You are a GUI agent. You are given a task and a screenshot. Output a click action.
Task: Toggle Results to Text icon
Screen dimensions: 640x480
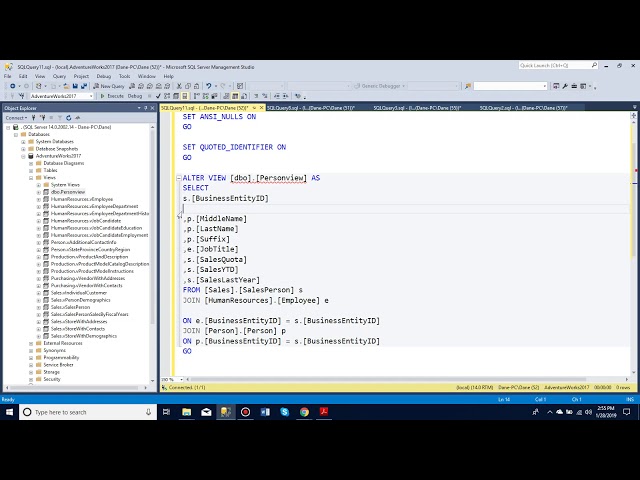point(226,96)
